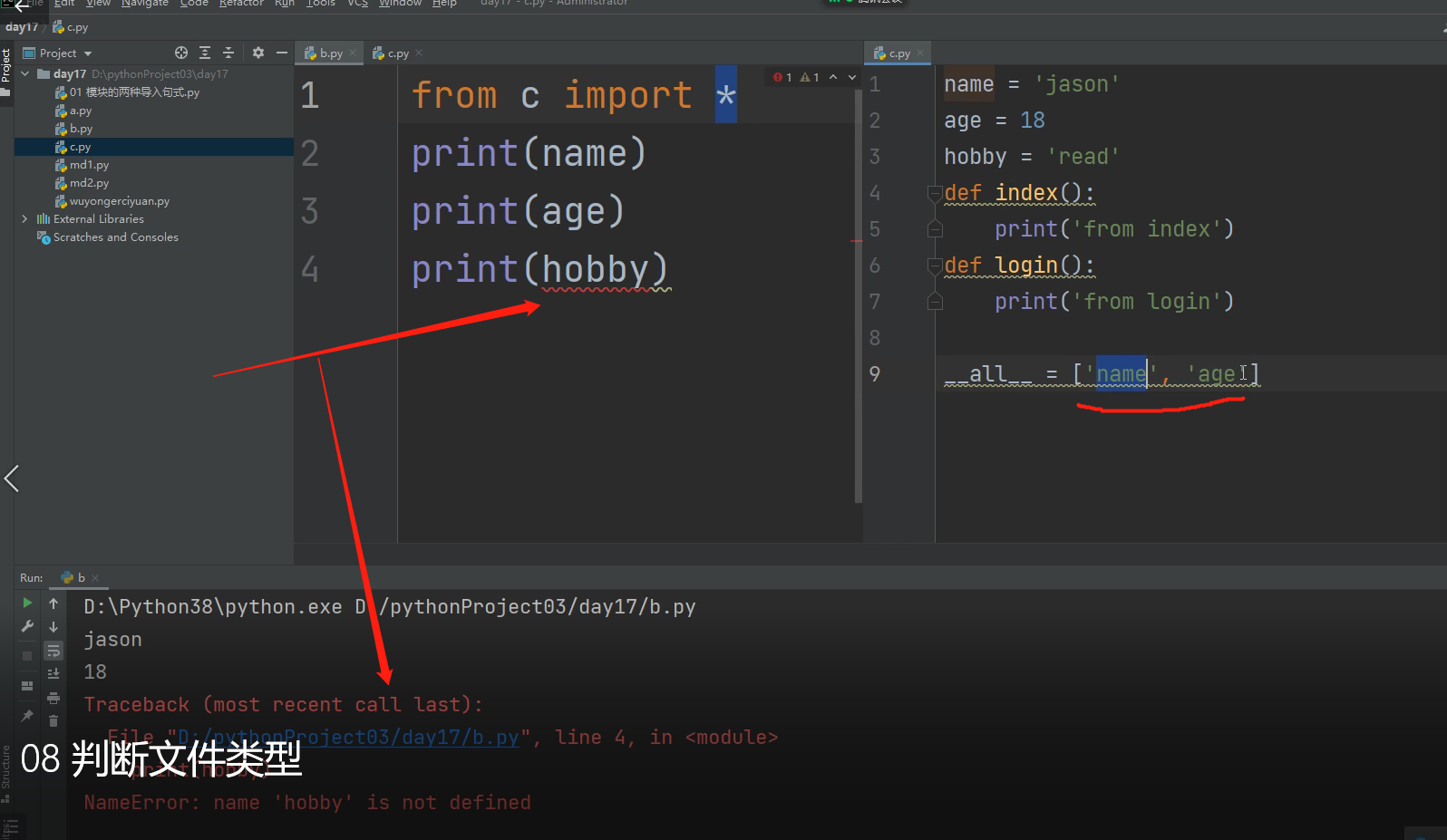
Task: Open traceback link to b.py
Action: [348, 738]
